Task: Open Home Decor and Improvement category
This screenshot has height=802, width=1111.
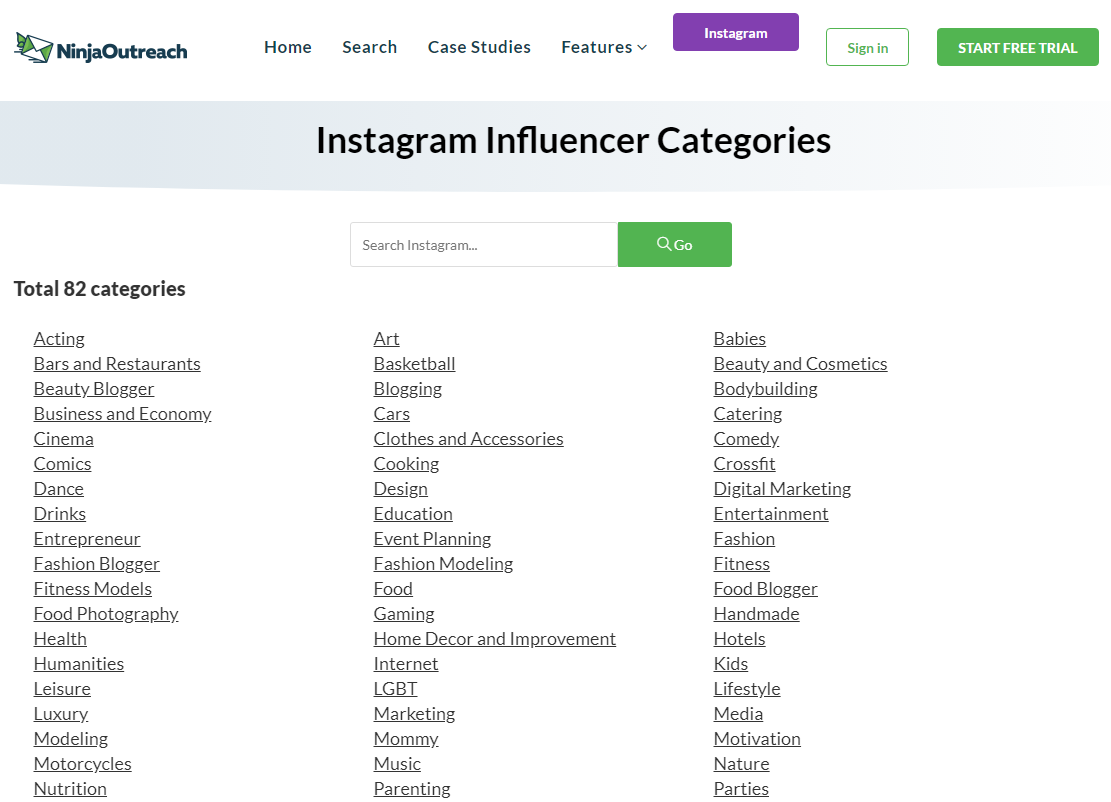Action: (x=494, y=639)
